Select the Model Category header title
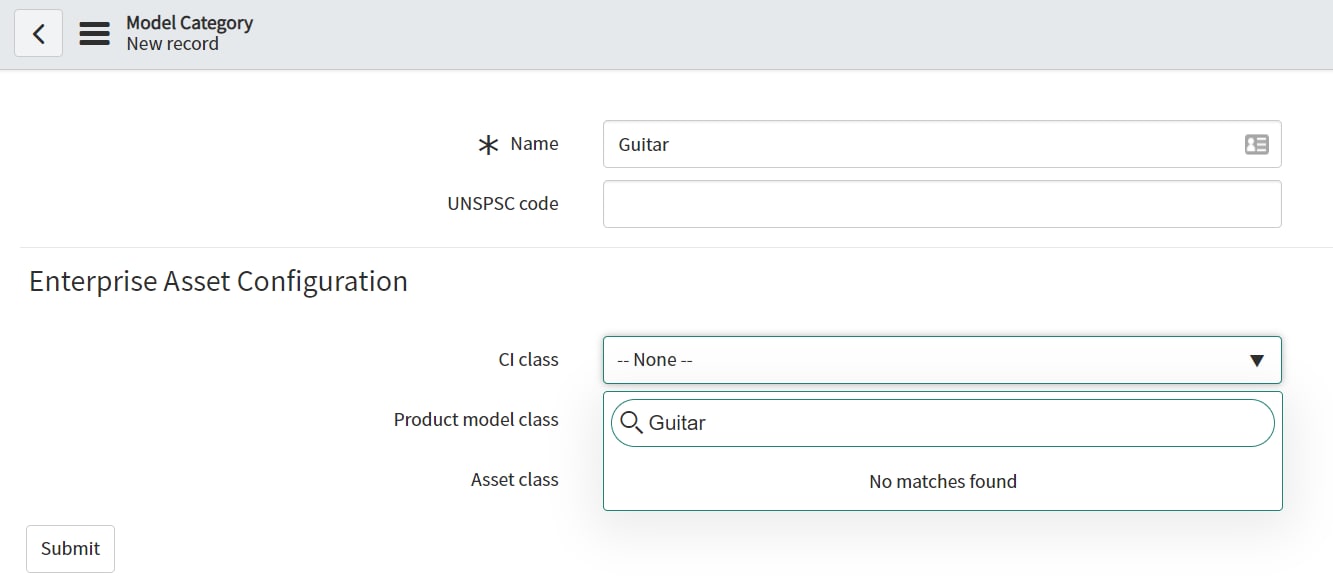Image resolution: width=1333 pixels, height=587 pixels. click(x=188, y=22)
